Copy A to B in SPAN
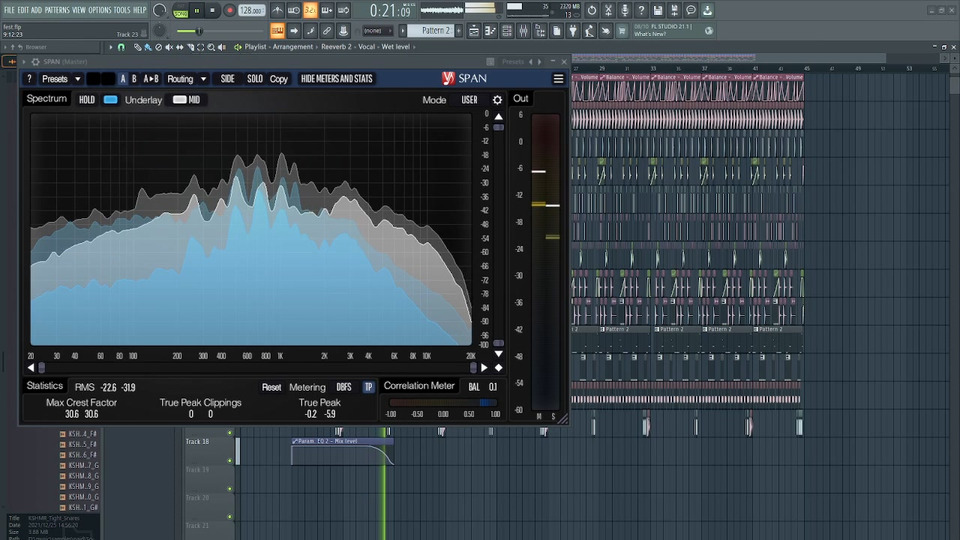960x540 pixels. pos(151,78)
